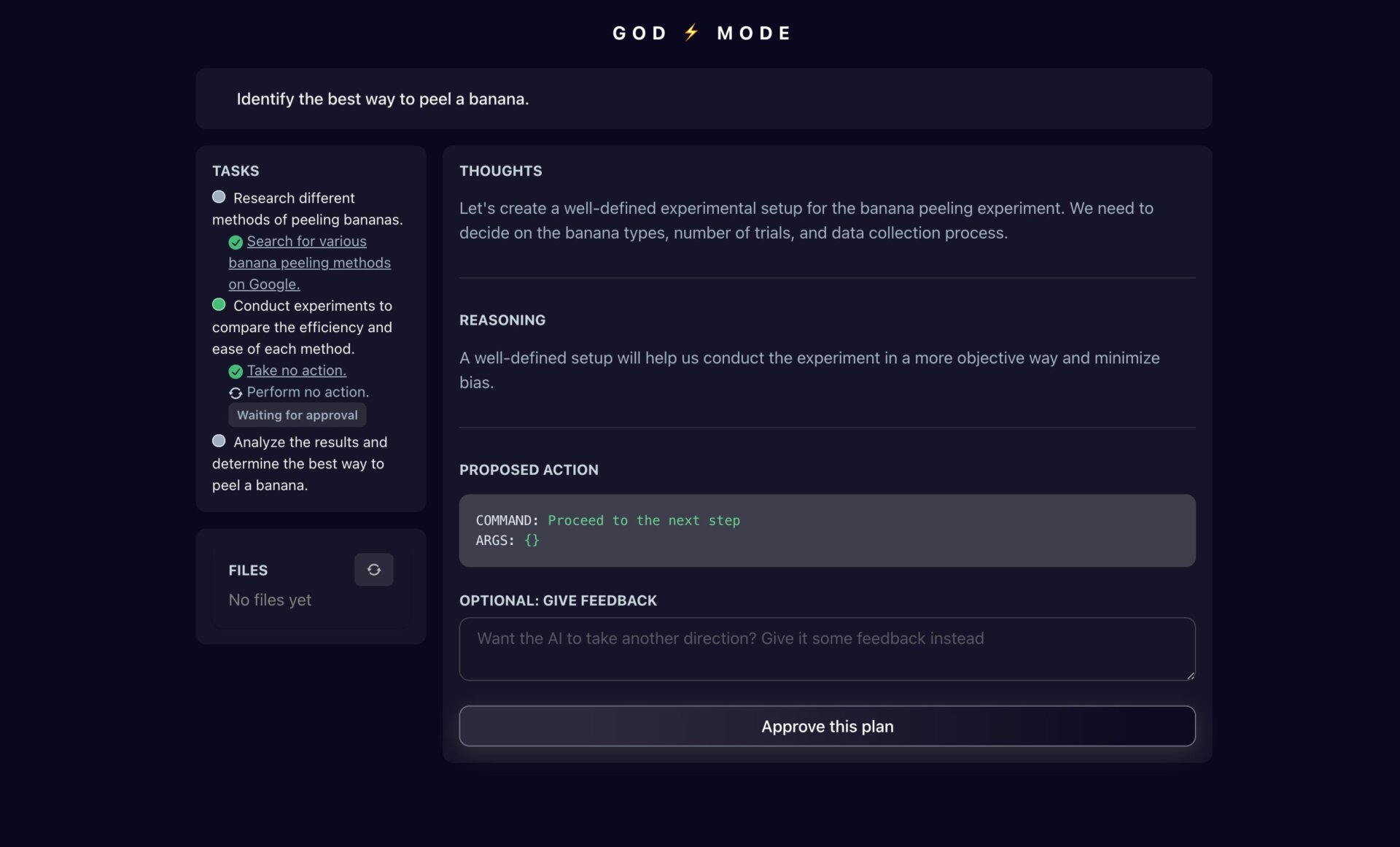Select the proposed COMMAND code block

826,530
